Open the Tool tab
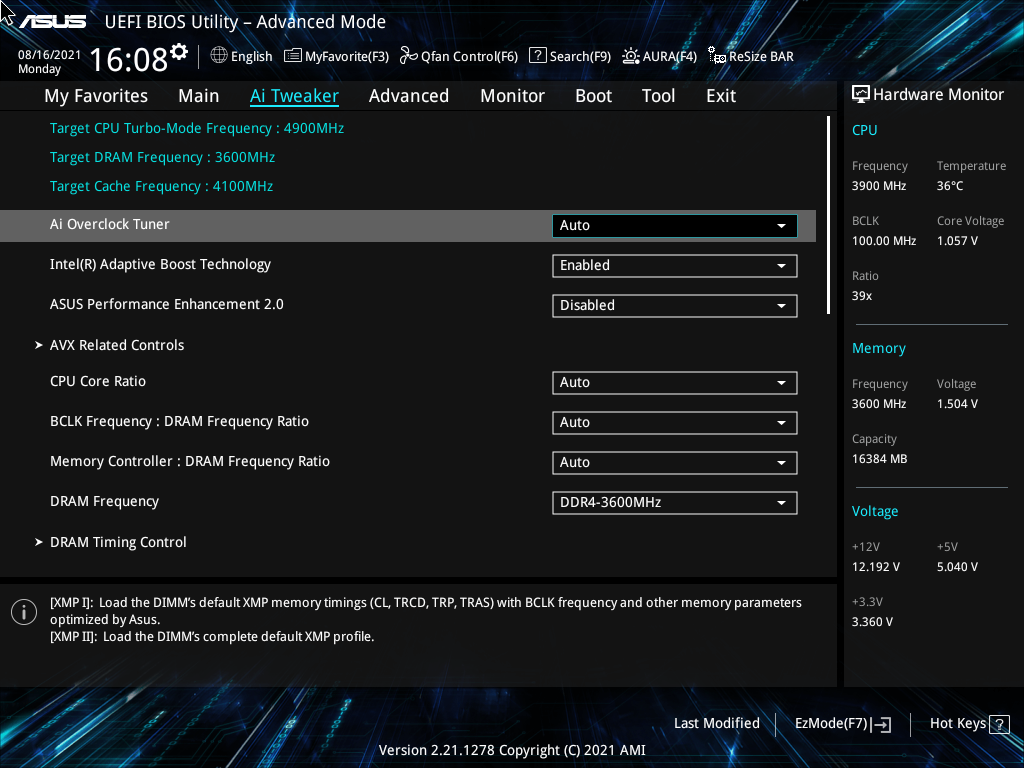The width and height of the screenshot is (1024, 768). (658, 96)
